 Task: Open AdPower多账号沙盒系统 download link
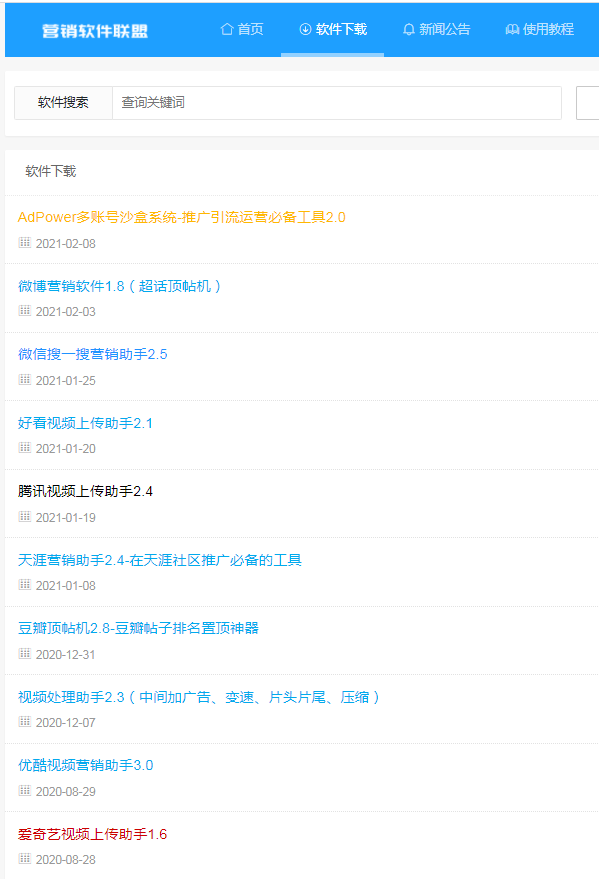tap(182, 217)
